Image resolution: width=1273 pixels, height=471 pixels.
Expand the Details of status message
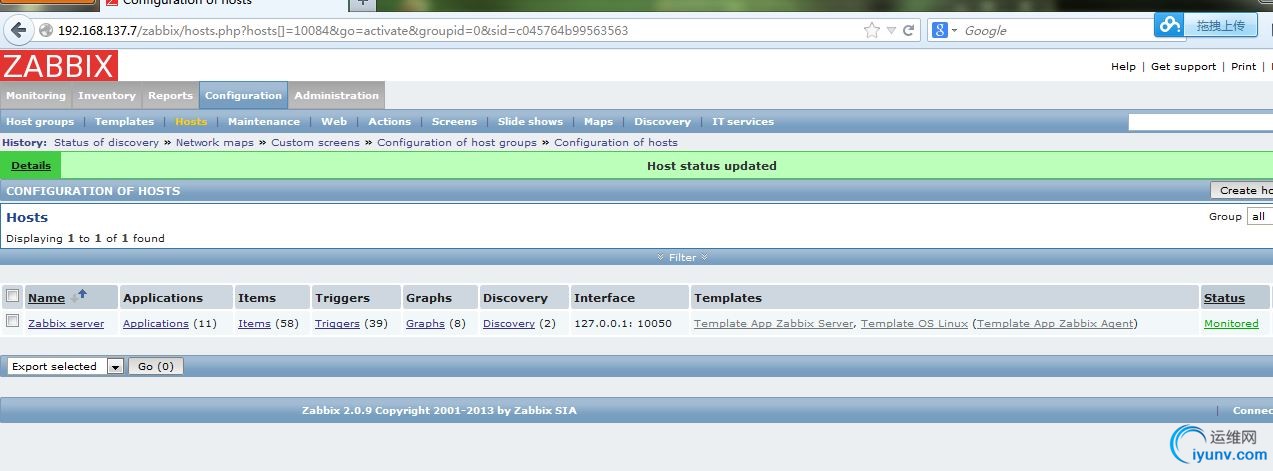click(x=31, y=166)
